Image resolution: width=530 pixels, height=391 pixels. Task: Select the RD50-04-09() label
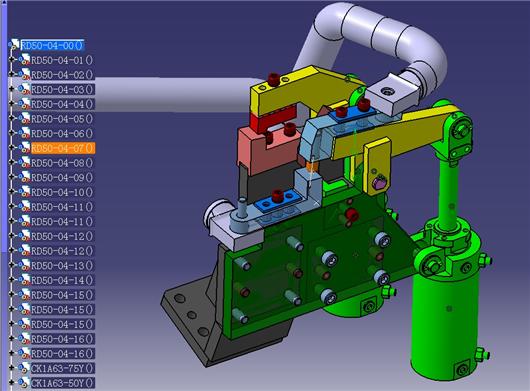(62, 177)
